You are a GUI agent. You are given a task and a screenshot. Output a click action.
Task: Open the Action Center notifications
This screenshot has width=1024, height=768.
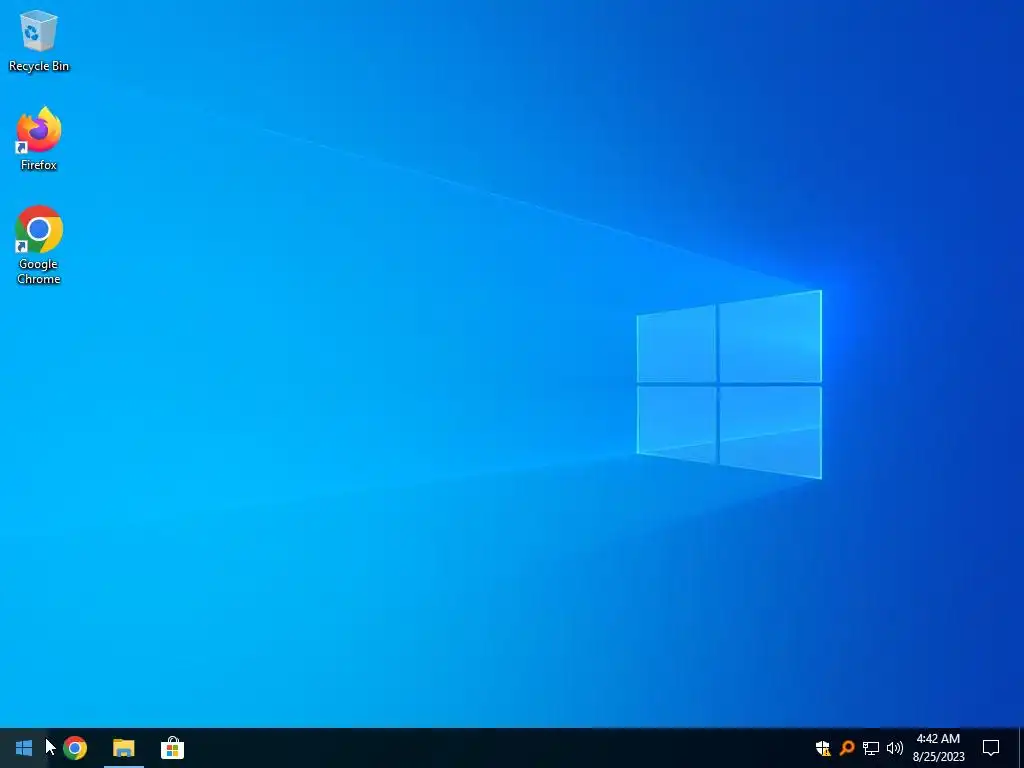(x=991, y=748)
